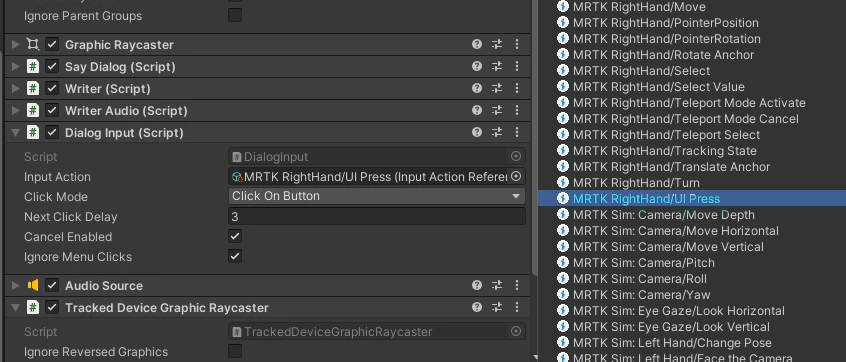Click the TrackedDeviceGraphicRaycaster script picker circle
Image resolution: width=846 pixels, height=362 pixels.
click(516, 331)
